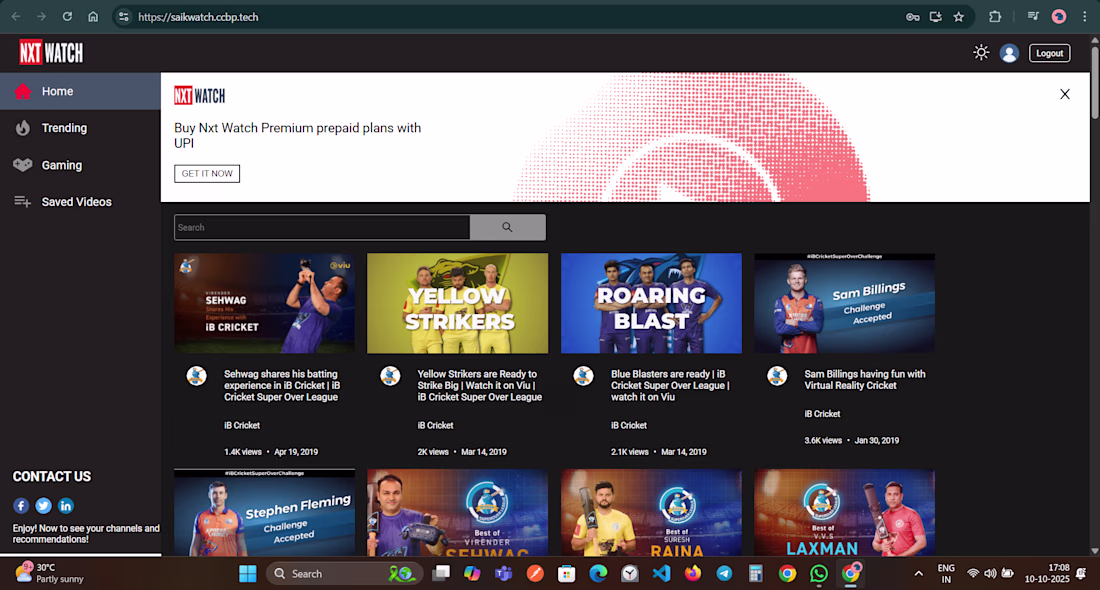Click title 'Yellow Strikers are Ready to Strike Big'
This screenshot has height=590, width=1100.
480,385
